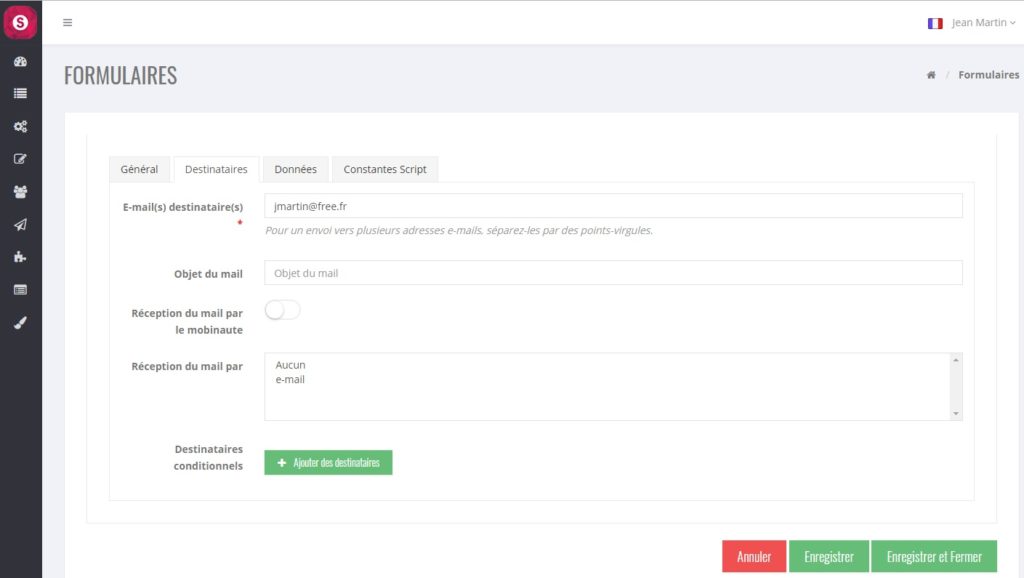1024x578 pixels.
Task: Open the Données tab
Action: 295,169
